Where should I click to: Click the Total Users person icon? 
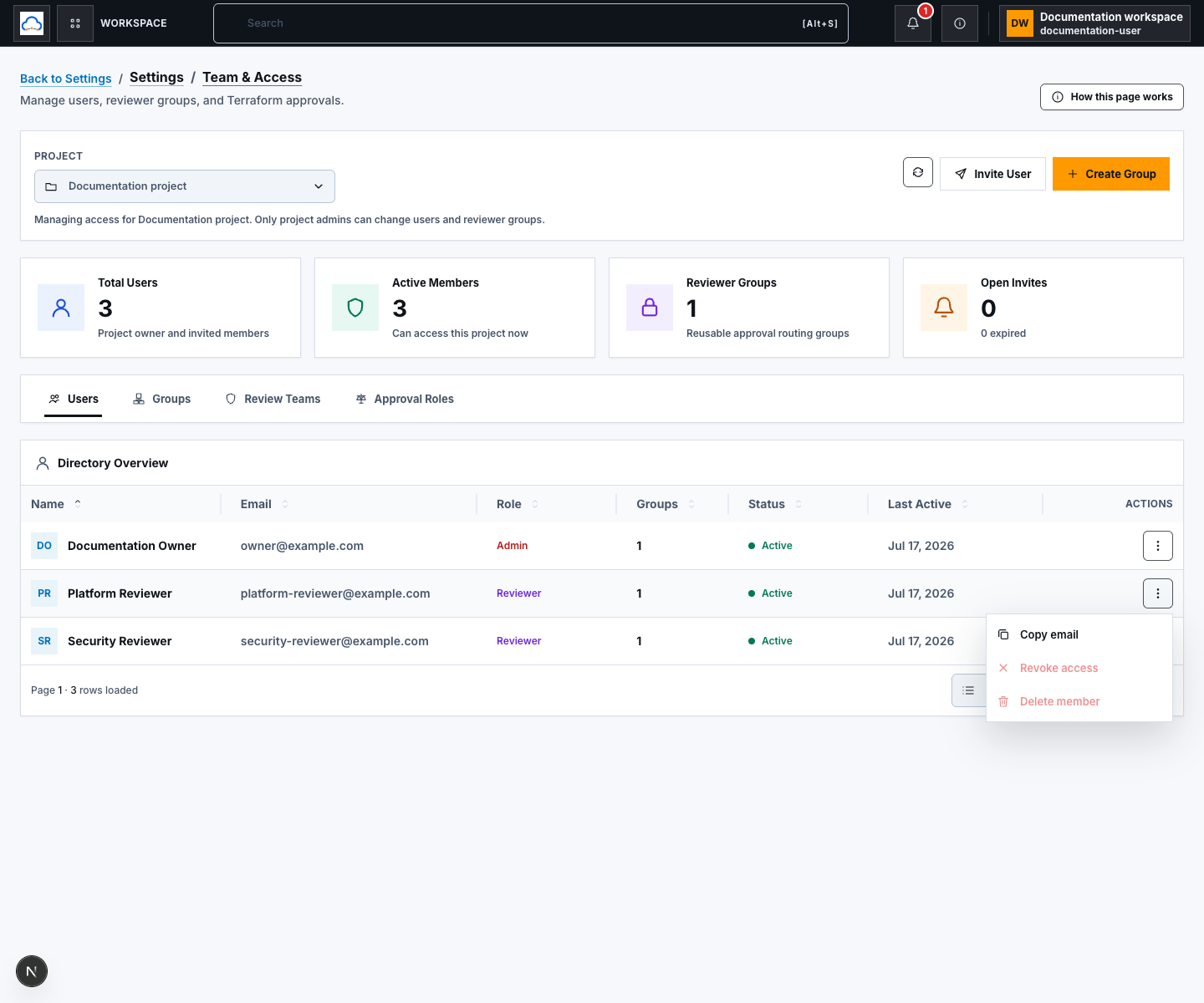click(x=61, y=308)
